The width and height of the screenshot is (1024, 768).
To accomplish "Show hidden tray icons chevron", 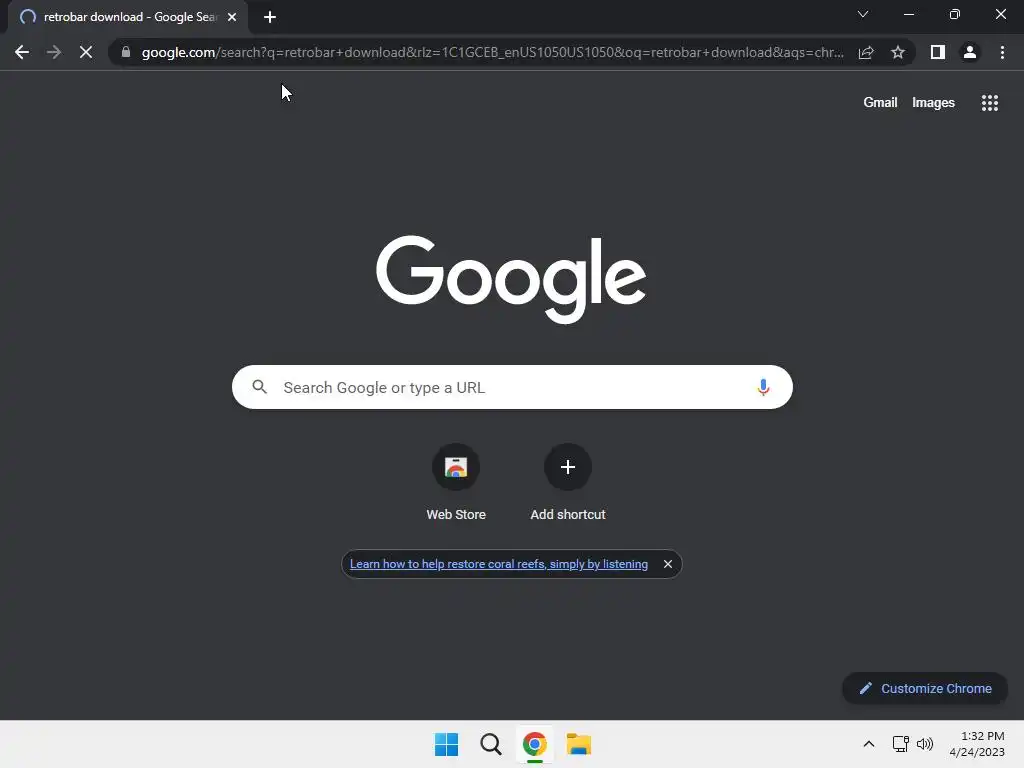I will (x=869, y=744).
